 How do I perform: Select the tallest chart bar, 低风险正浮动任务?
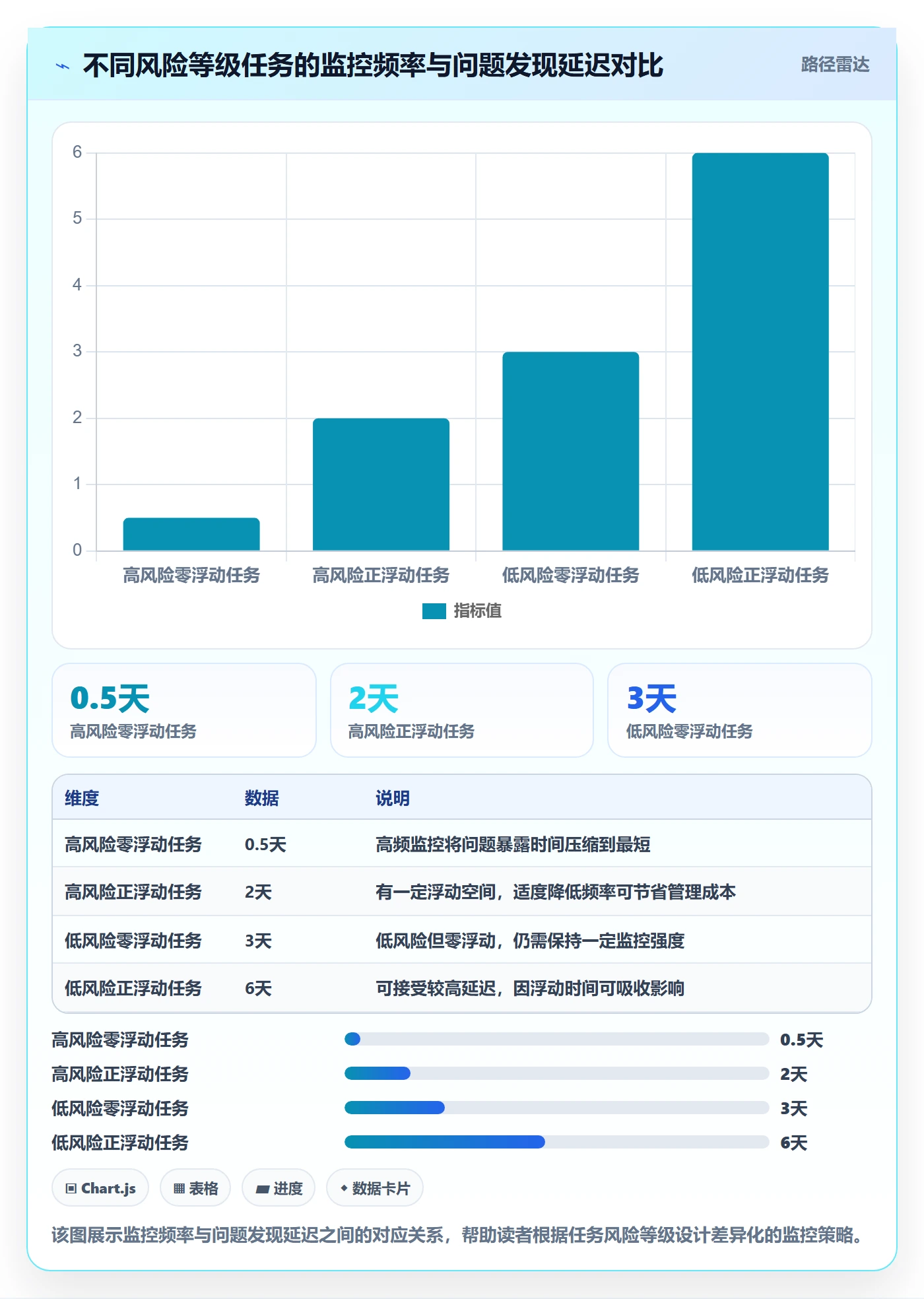760,352
